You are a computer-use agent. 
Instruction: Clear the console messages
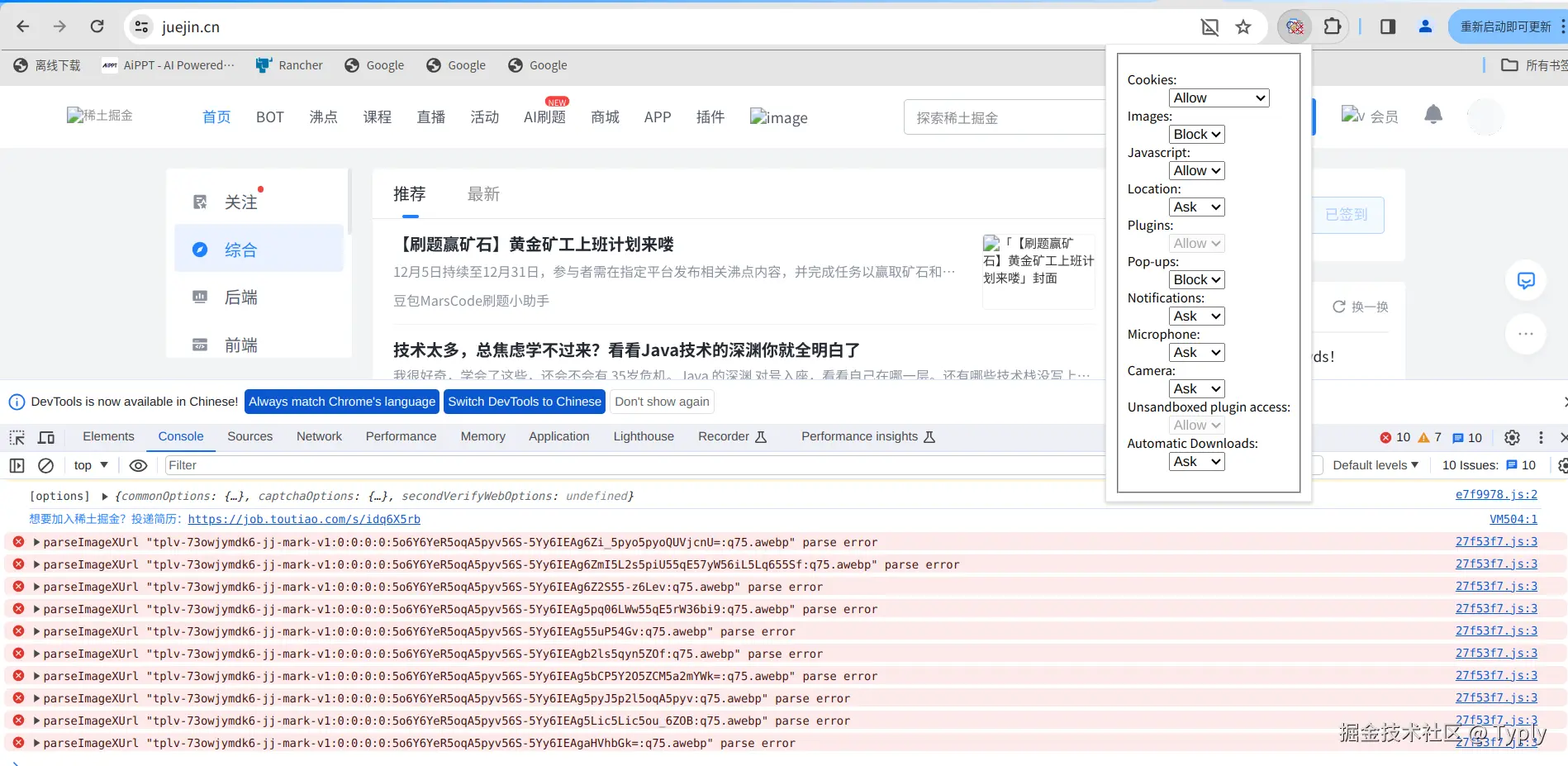pos(45,465)
